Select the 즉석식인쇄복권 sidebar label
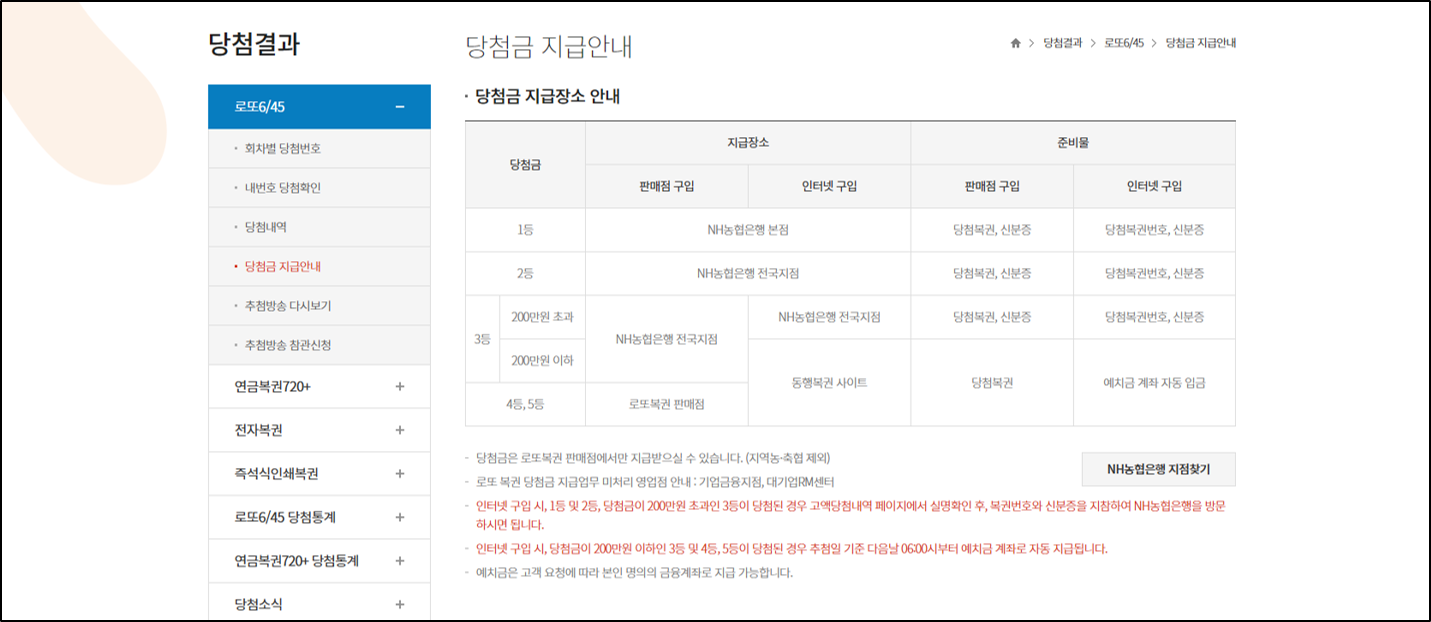This screenshot has height=622, width=1431. 276,473
